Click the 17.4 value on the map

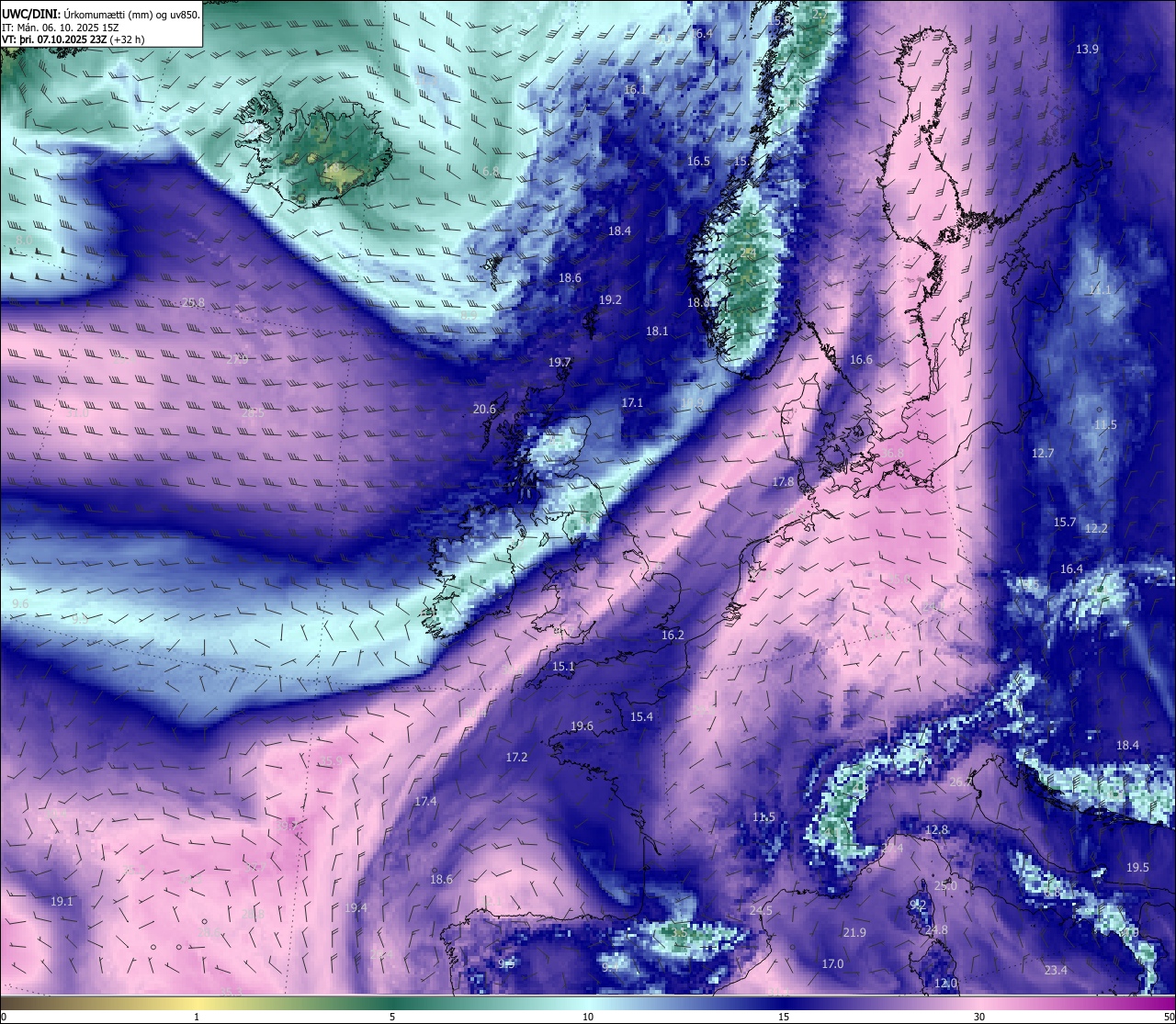[425, 802]
